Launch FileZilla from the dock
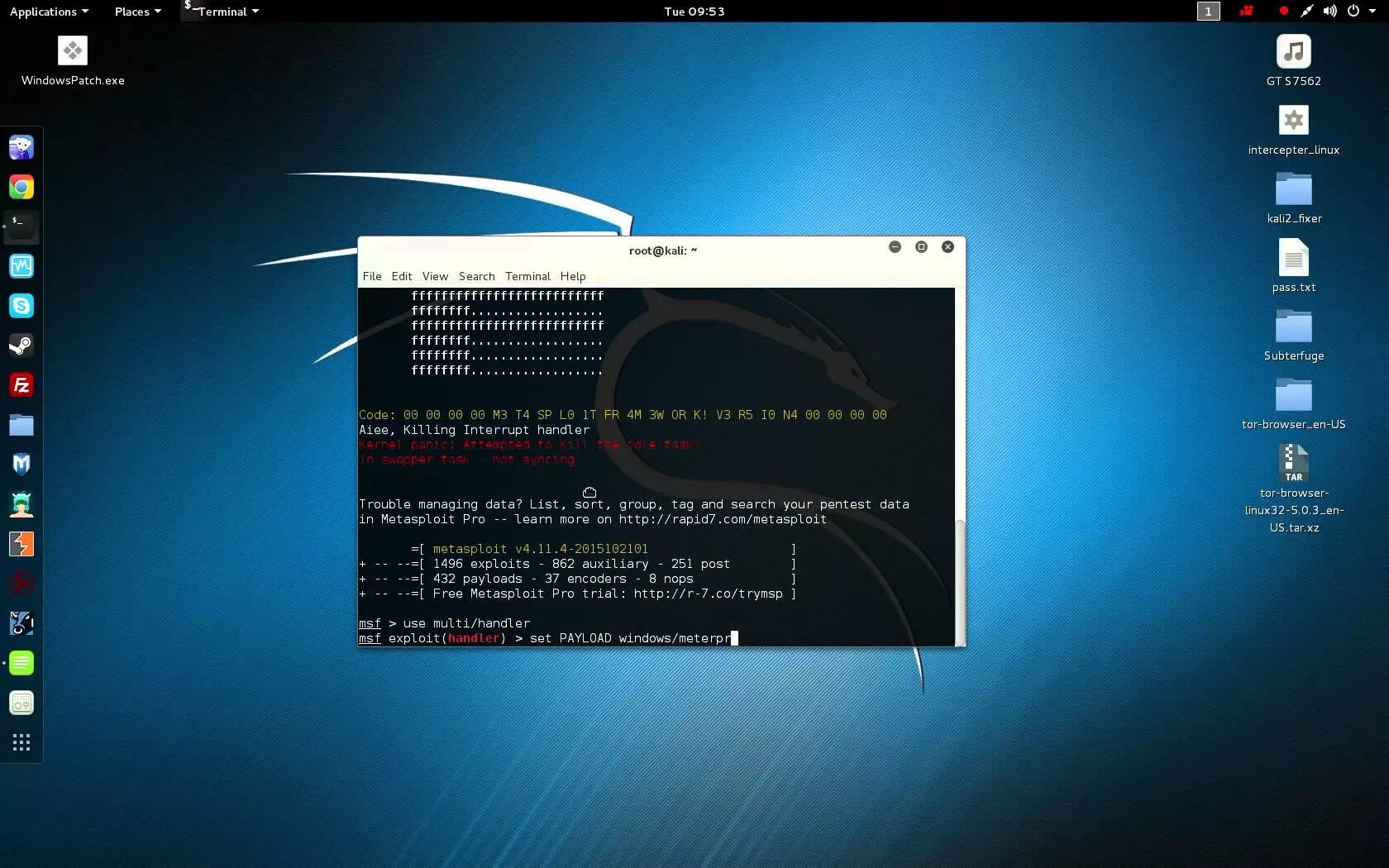This screenshot has height=868, width=1389. 21,385
